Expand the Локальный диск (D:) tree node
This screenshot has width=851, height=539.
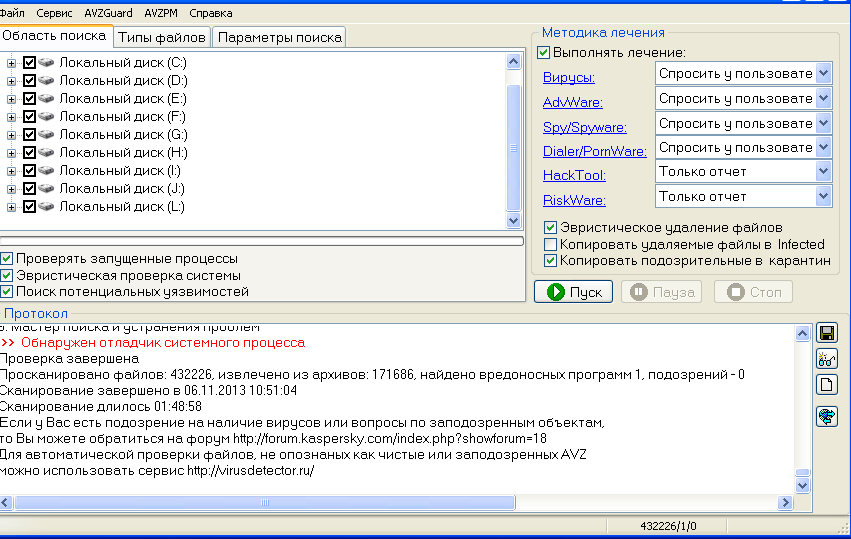coord(12,81)
